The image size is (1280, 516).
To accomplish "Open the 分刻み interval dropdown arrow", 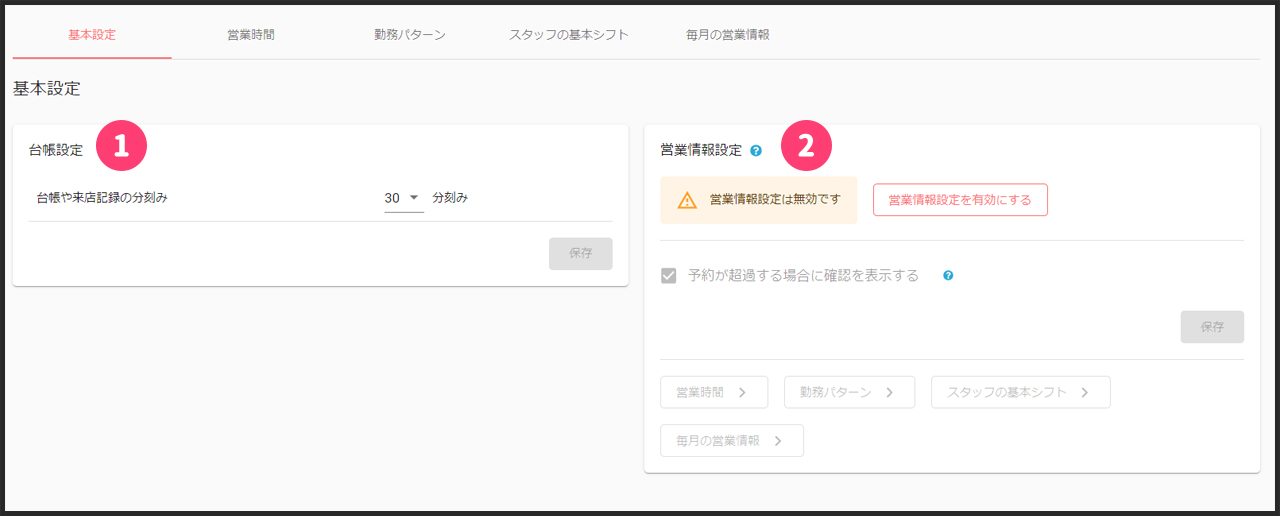I will click(414, 198).
